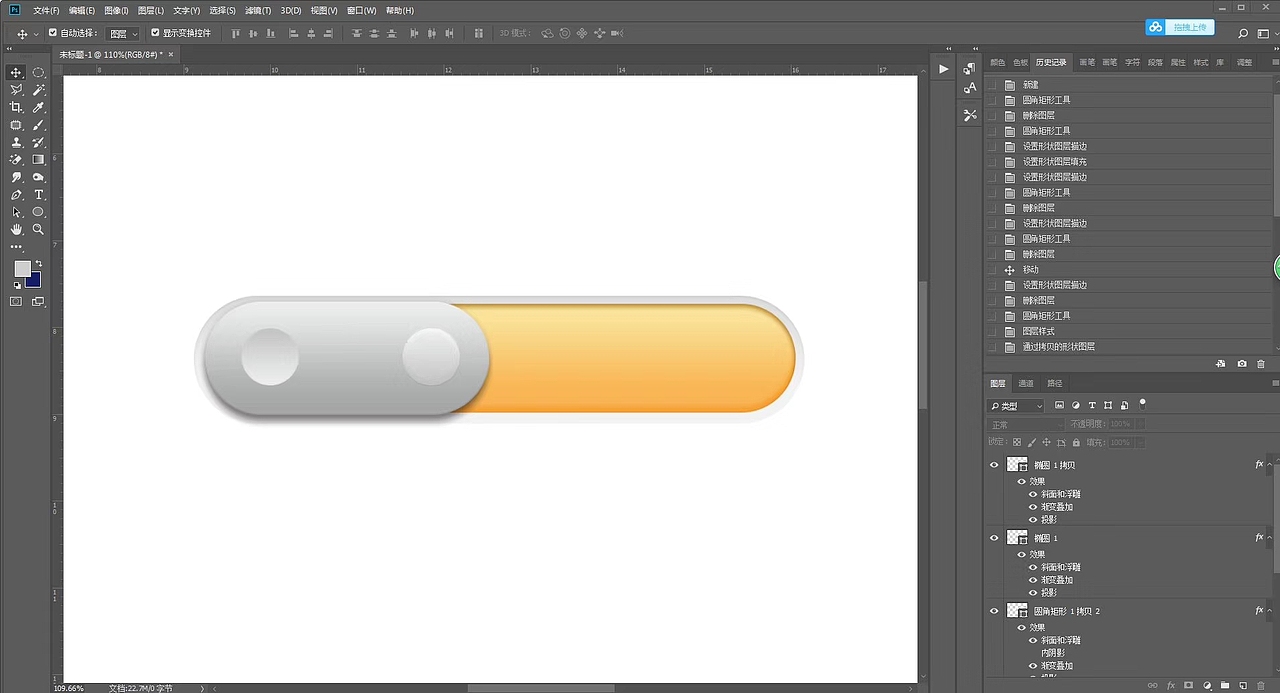
Task: Select the Path Selection arrow tool
Action: coord(16,212)
